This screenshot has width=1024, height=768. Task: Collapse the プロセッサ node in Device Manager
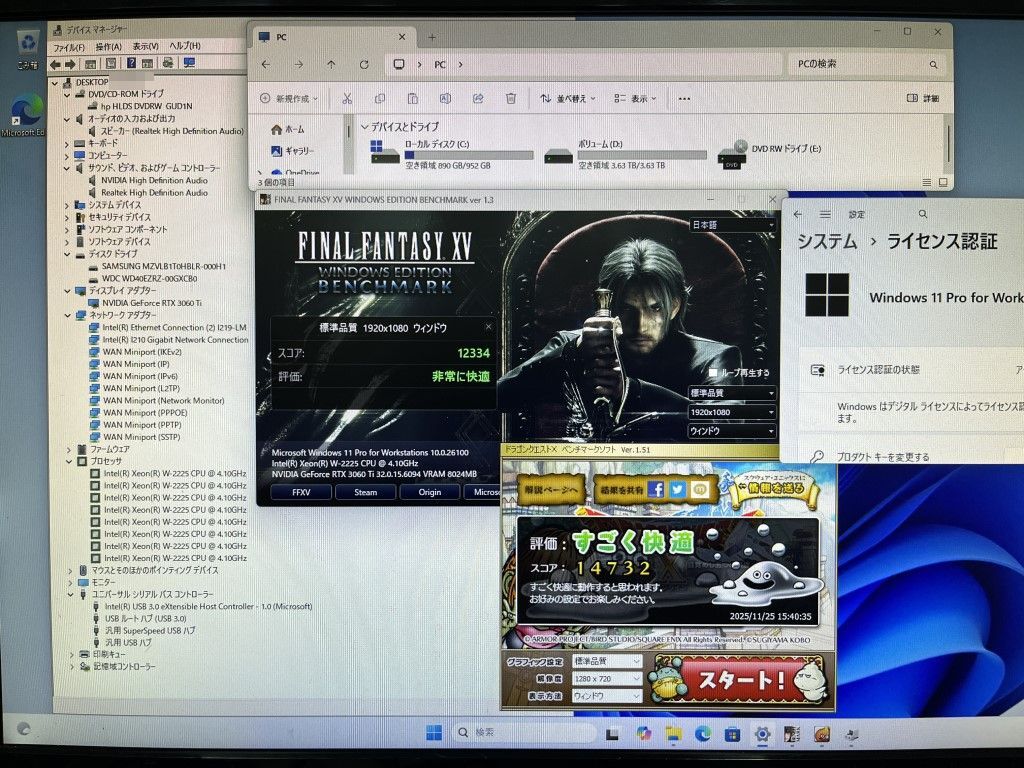point(69,461)
